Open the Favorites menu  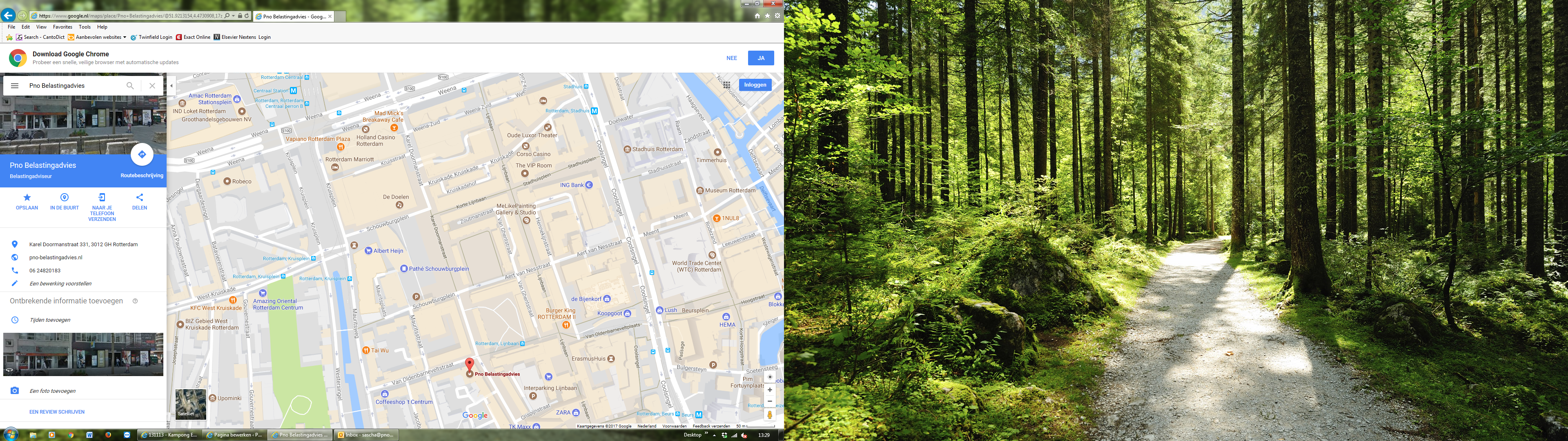(x=63, y=27)
